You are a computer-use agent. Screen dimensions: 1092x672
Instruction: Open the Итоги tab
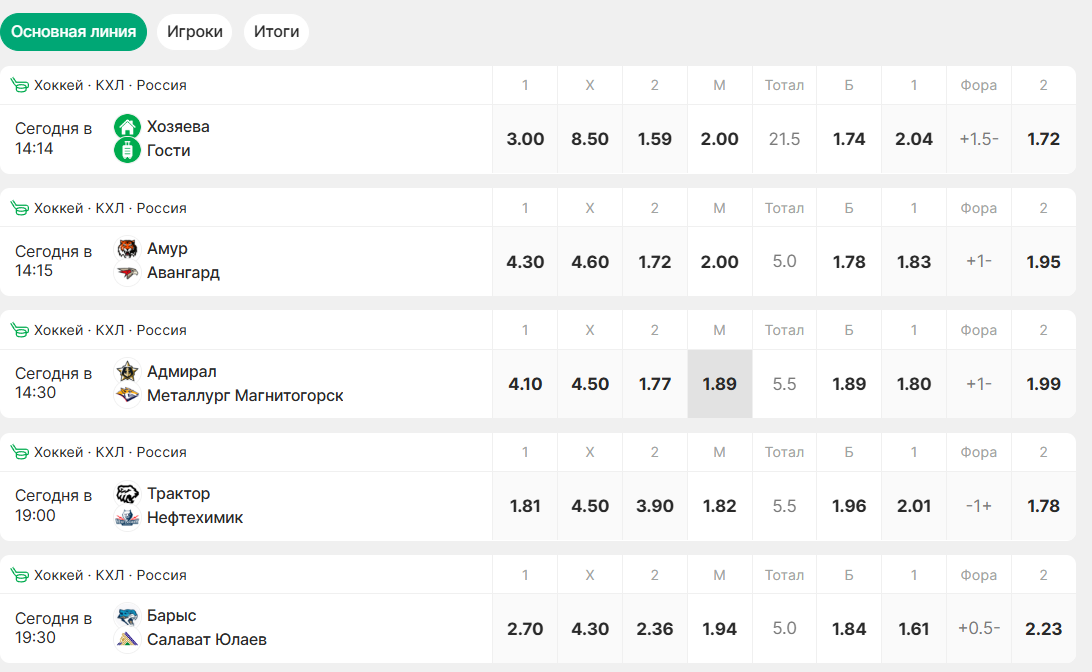point(276,32)
